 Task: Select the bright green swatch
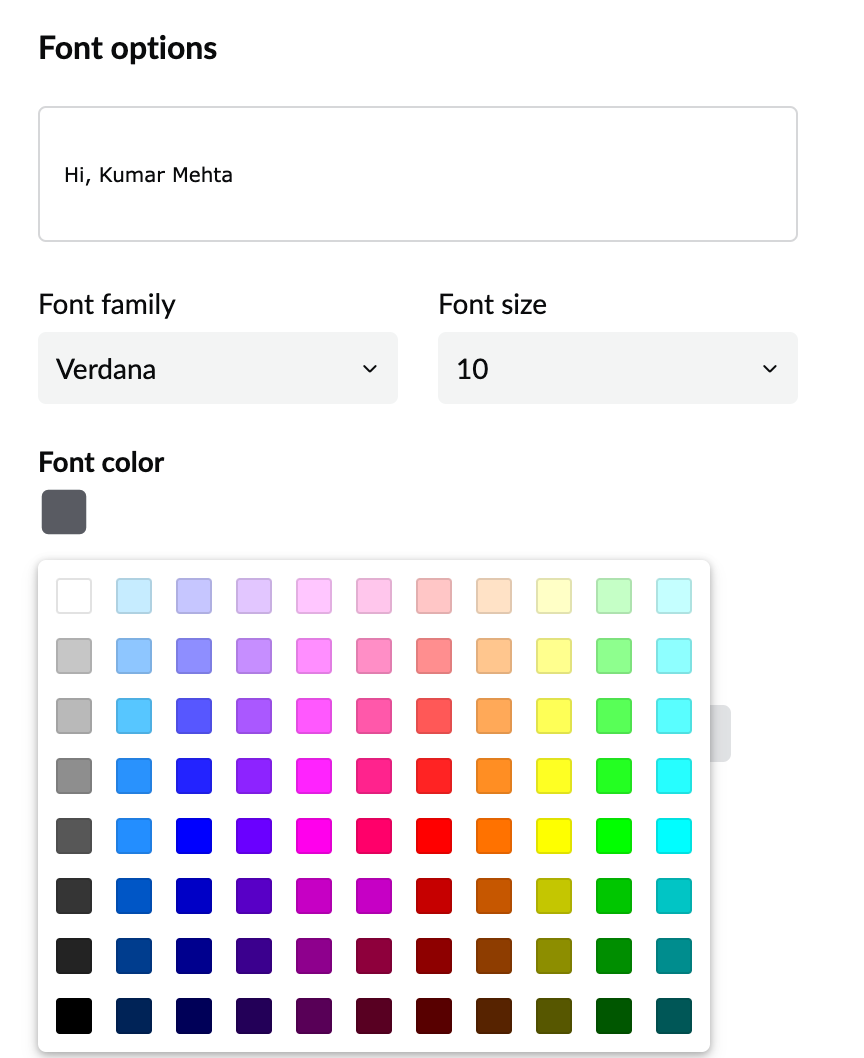[x=614, y=836]
